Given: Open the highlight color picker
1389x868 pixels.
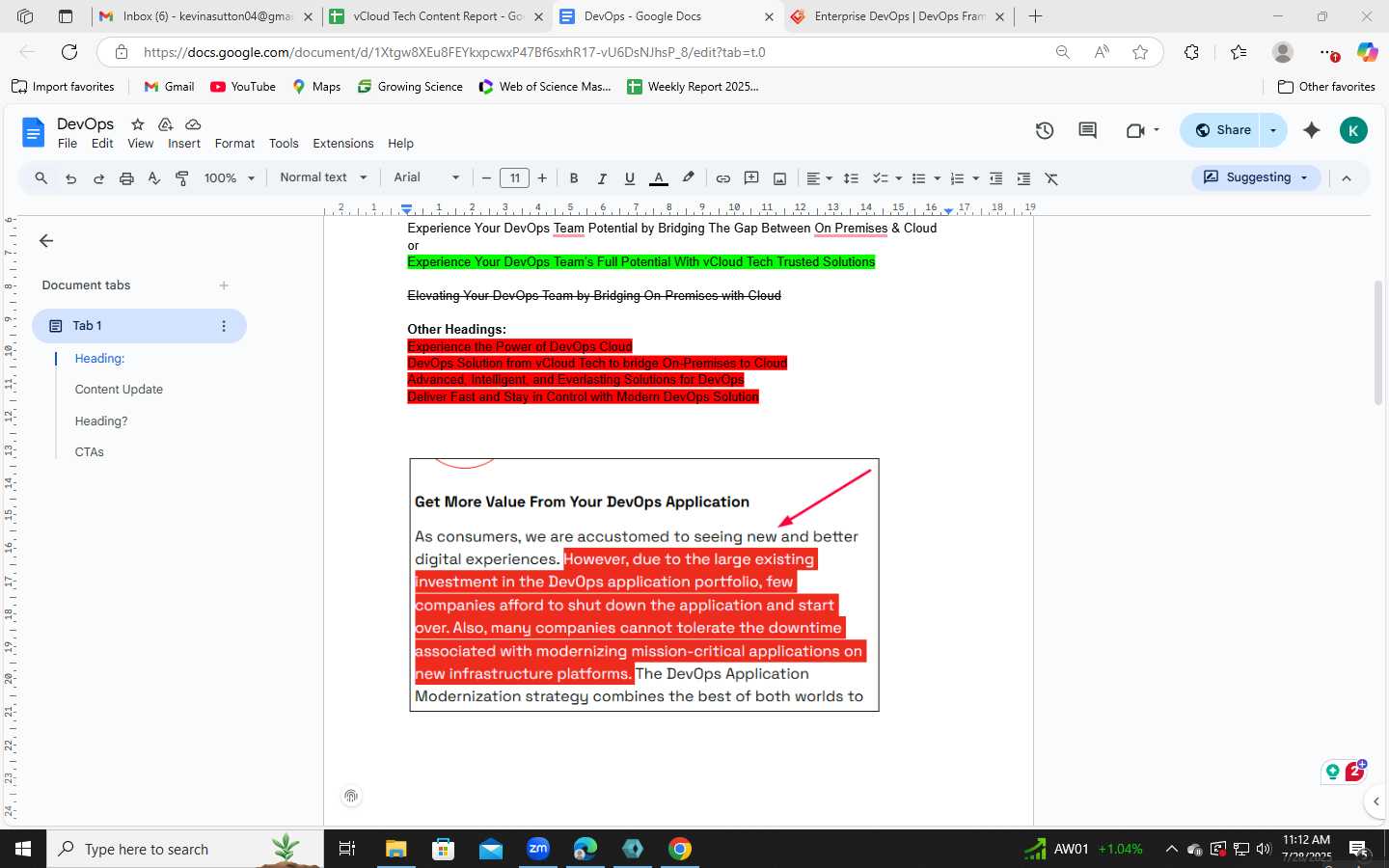Looking at the screenshot, I should [x=688, y=178].
